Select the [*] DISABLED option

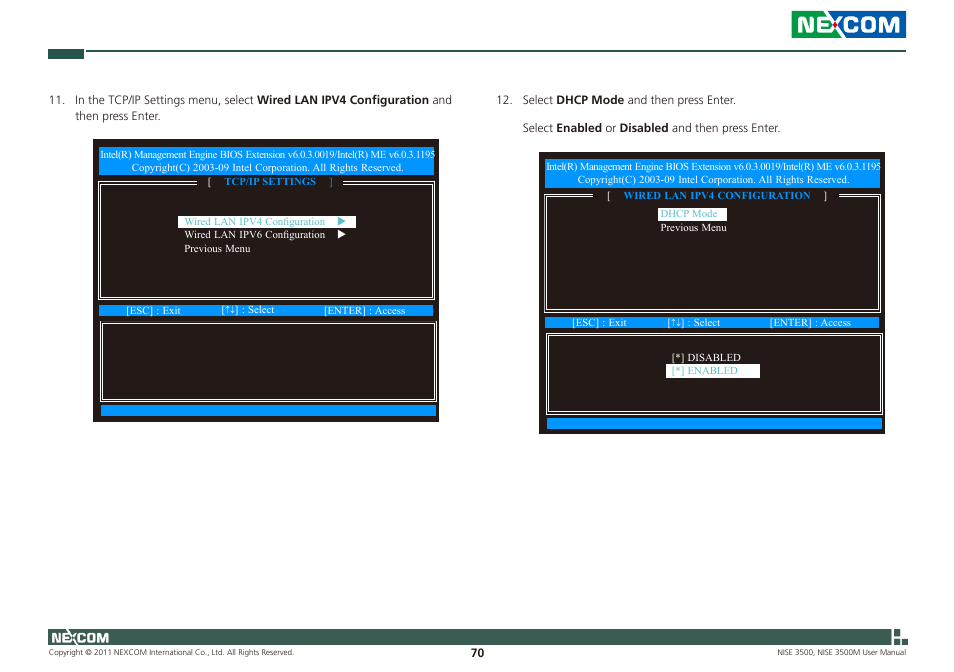click(706, 358)
